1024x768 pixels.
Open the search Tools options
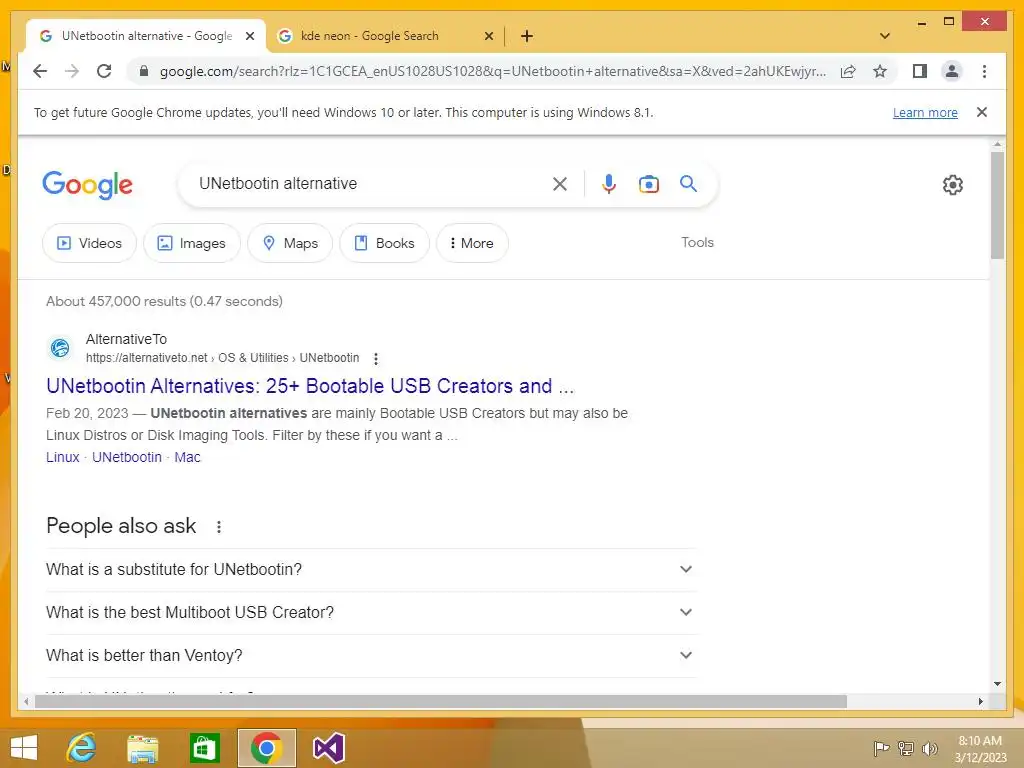(x=697, y=242)
